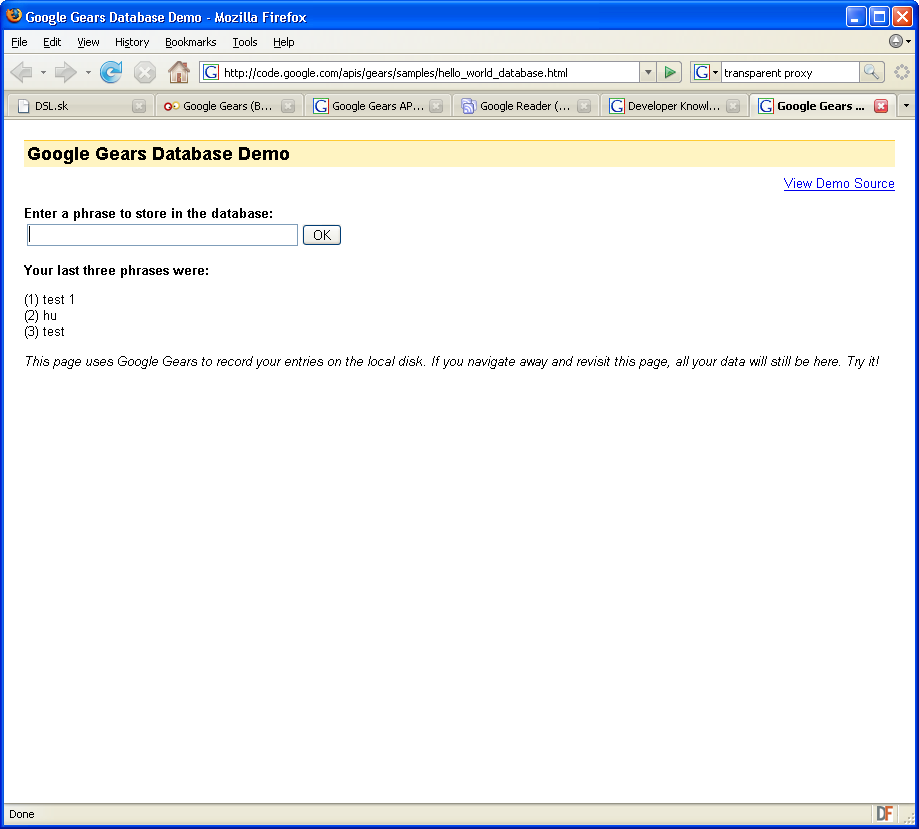Image resolution: width=919 pixels, height=829 pixels.
Task: Click the Google search engine icon
Action: point(702,73)
